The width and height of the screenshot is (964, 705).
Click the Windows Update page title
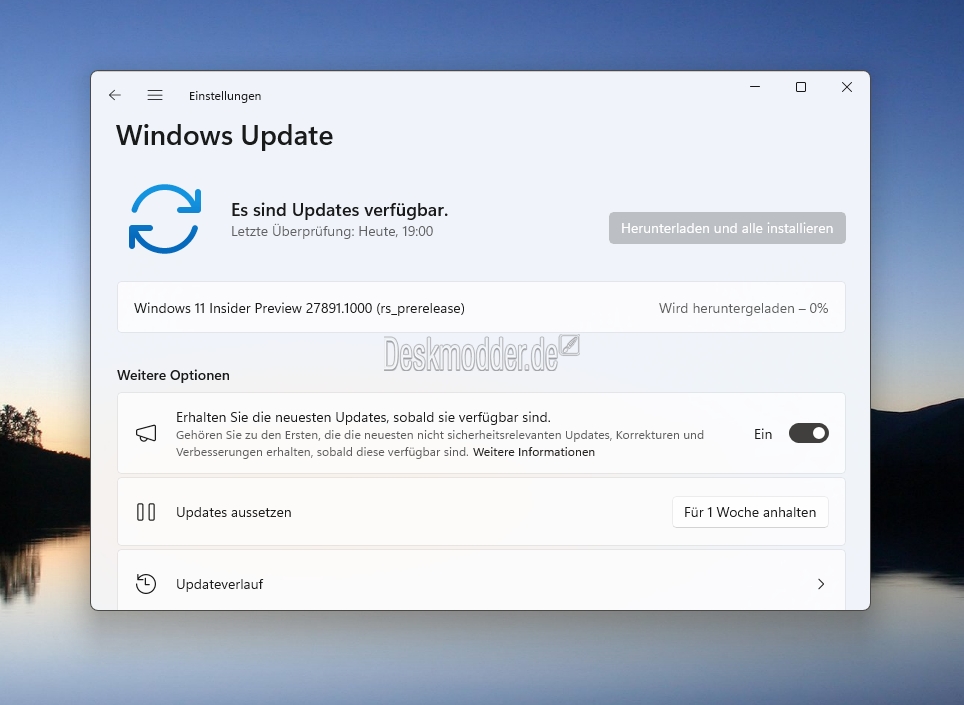point(224,136)
